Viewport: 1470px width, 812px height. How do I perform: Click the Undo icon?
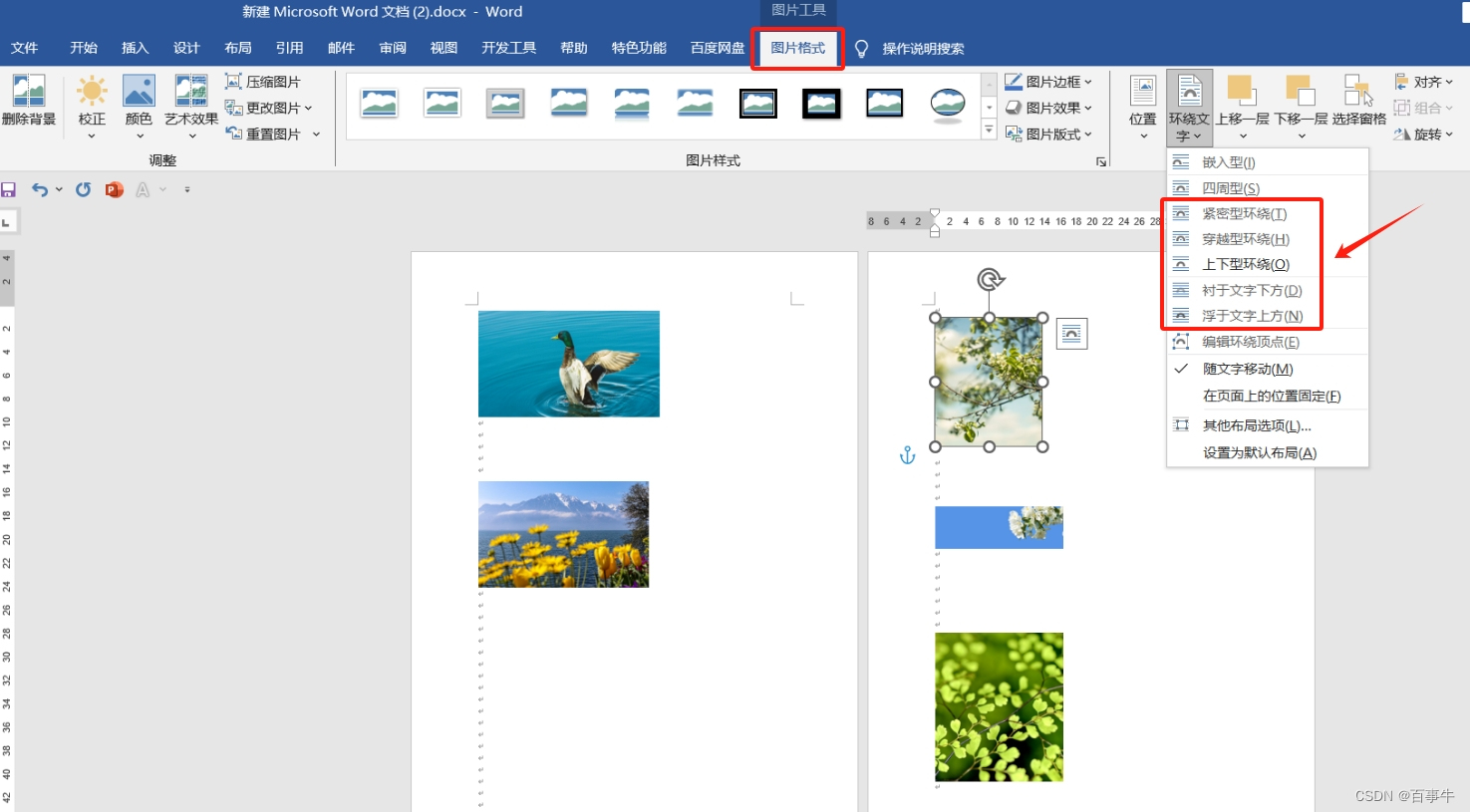pyautogui.click(x=40, y=189)
